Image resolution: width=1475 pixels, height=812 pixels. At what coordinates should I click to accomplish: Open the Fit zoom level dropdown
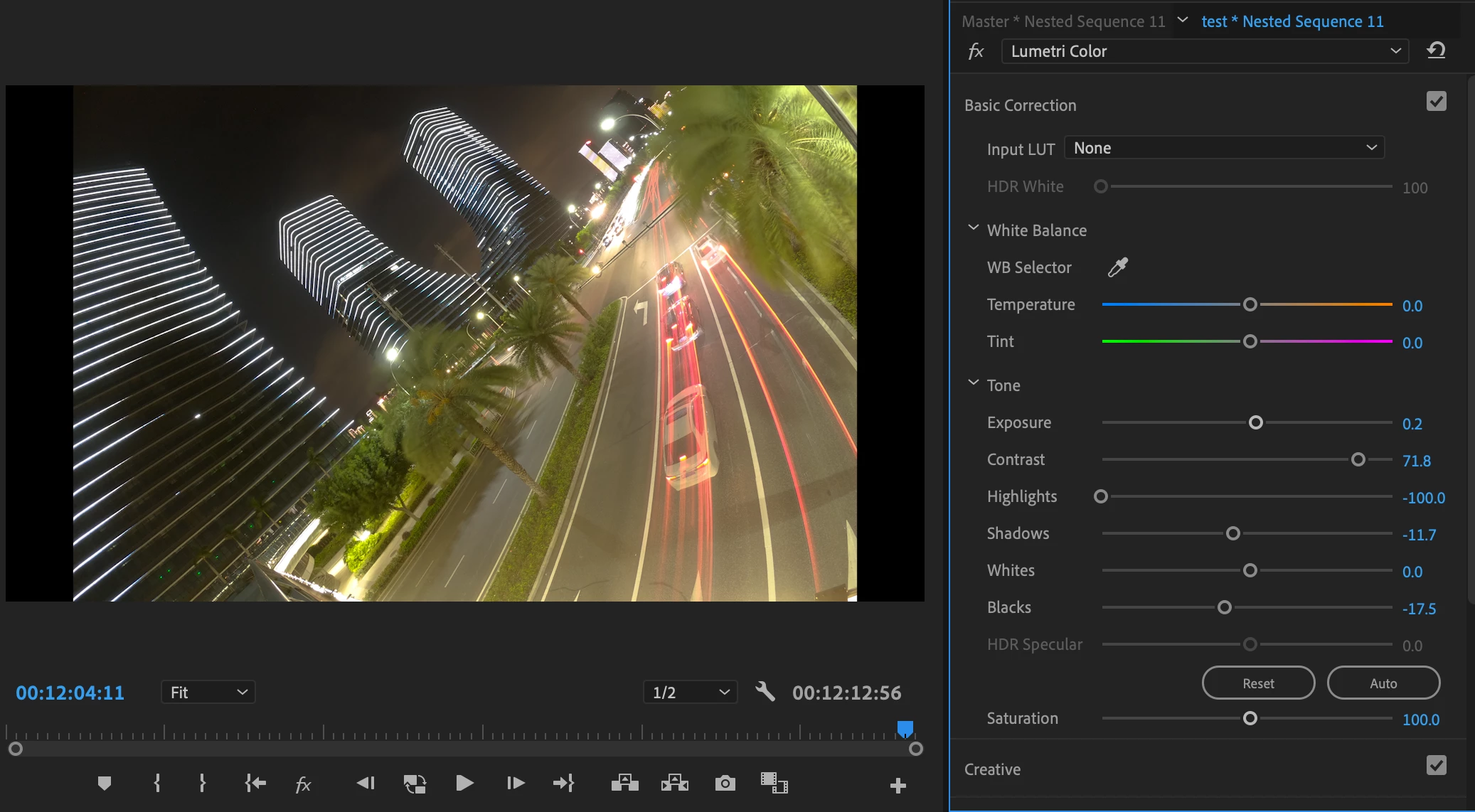coord(208,692)
